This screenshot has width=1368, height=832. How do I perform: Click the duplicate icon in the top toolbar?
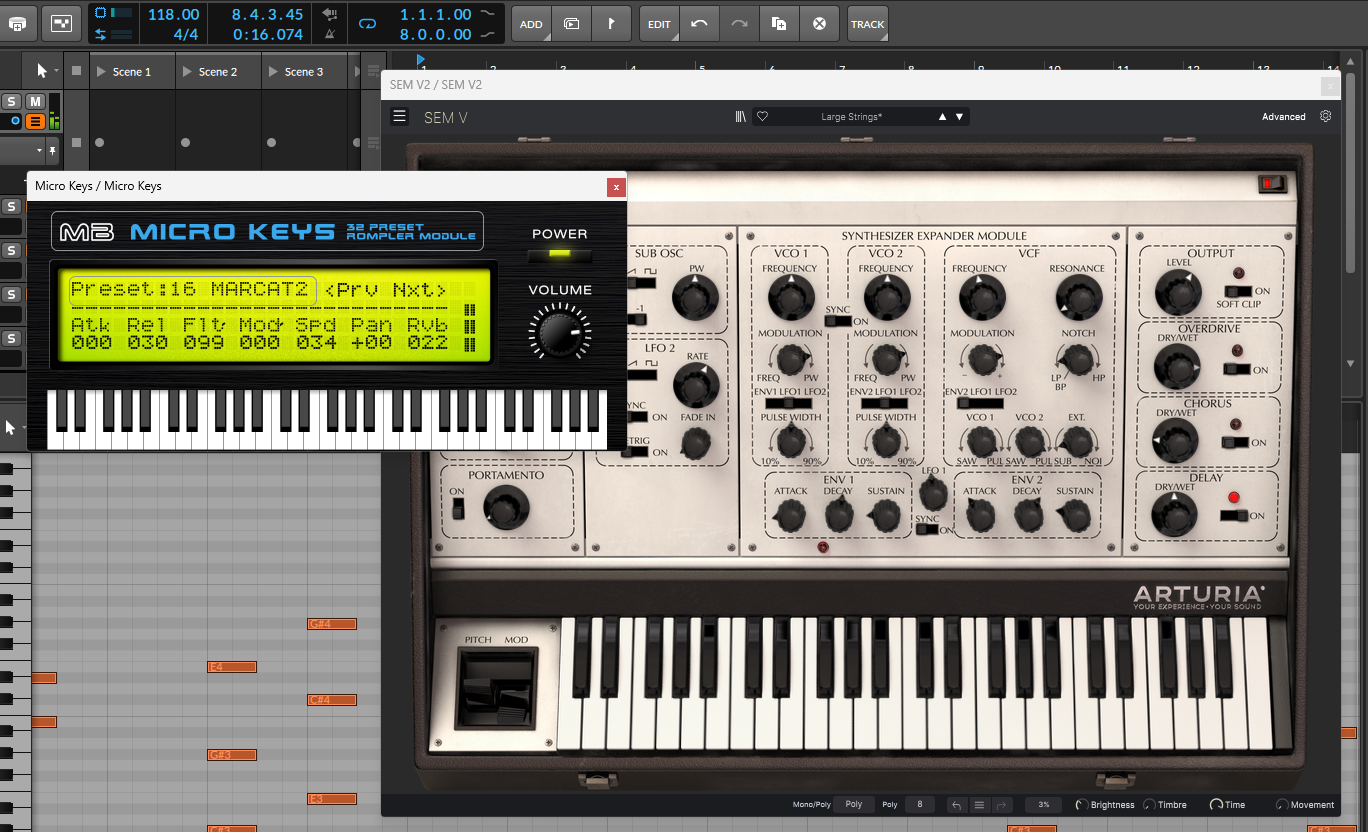pyautogui.click(x=779, y=23)
